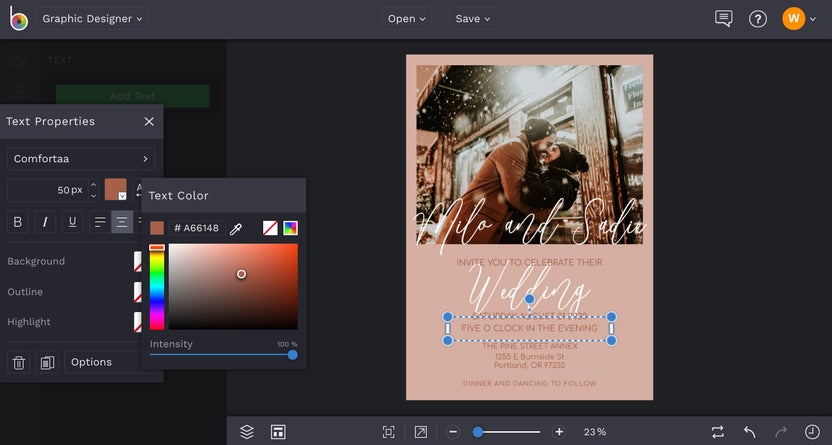The width and height of the screenshot is (832, 445).
Task: Select 'Portland, OR 97232' text
Action: point(530,365)
